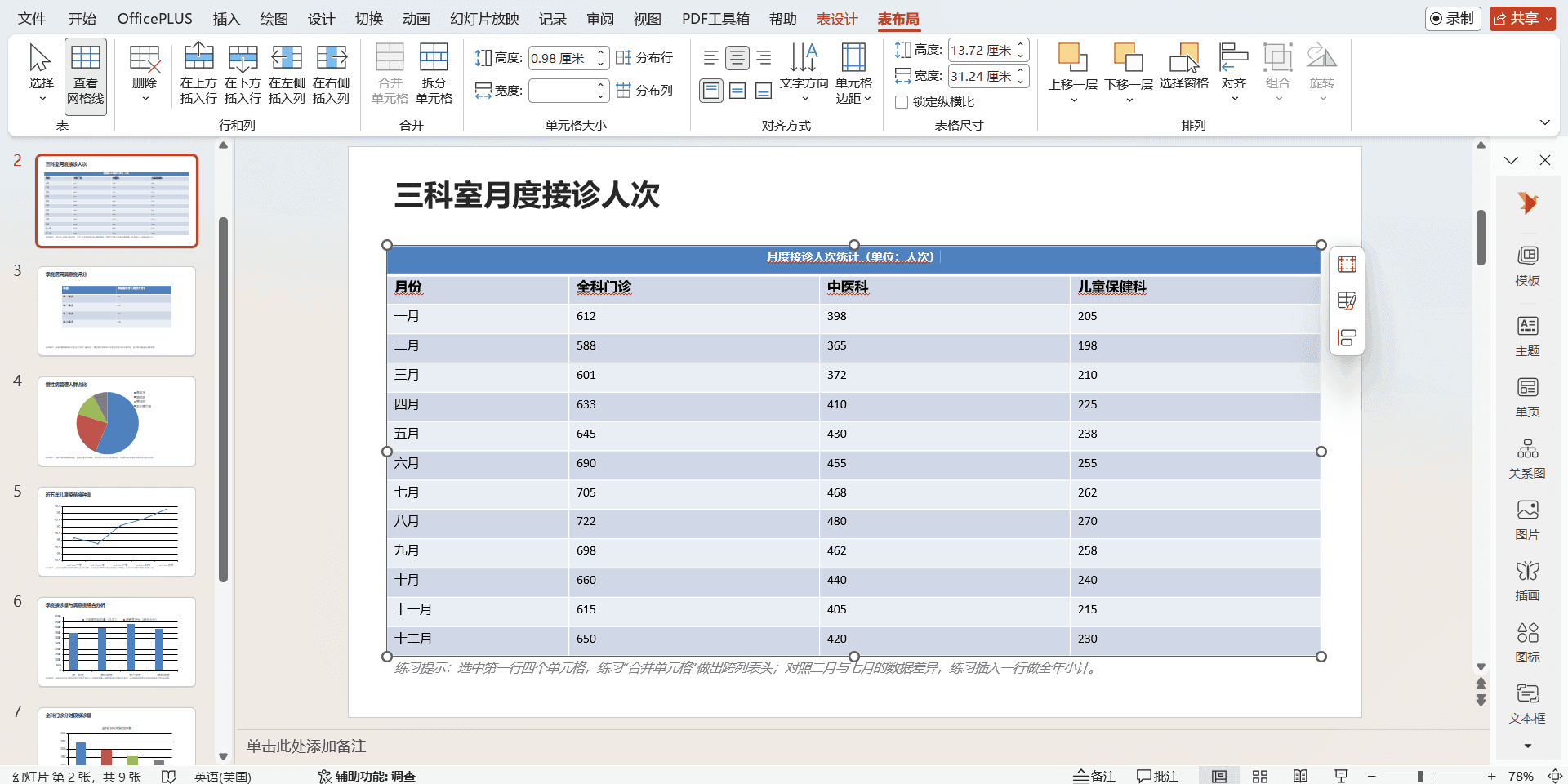Align cell text left

pyautogui.click(x=711, y=58)
